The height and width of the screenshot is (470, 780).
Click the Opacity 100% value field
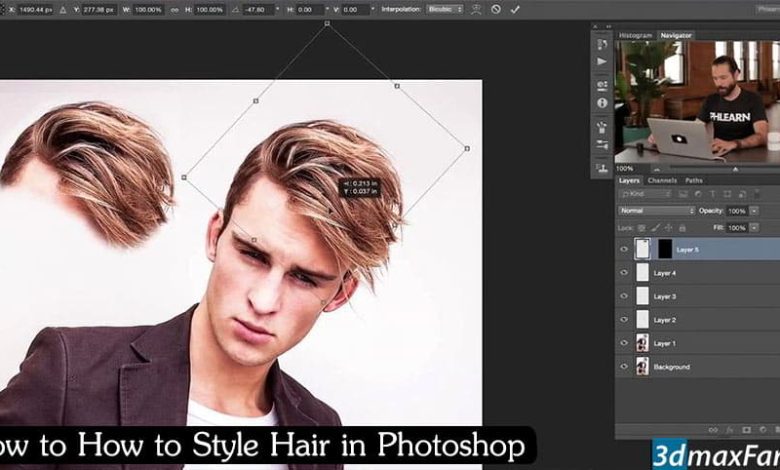737,211
